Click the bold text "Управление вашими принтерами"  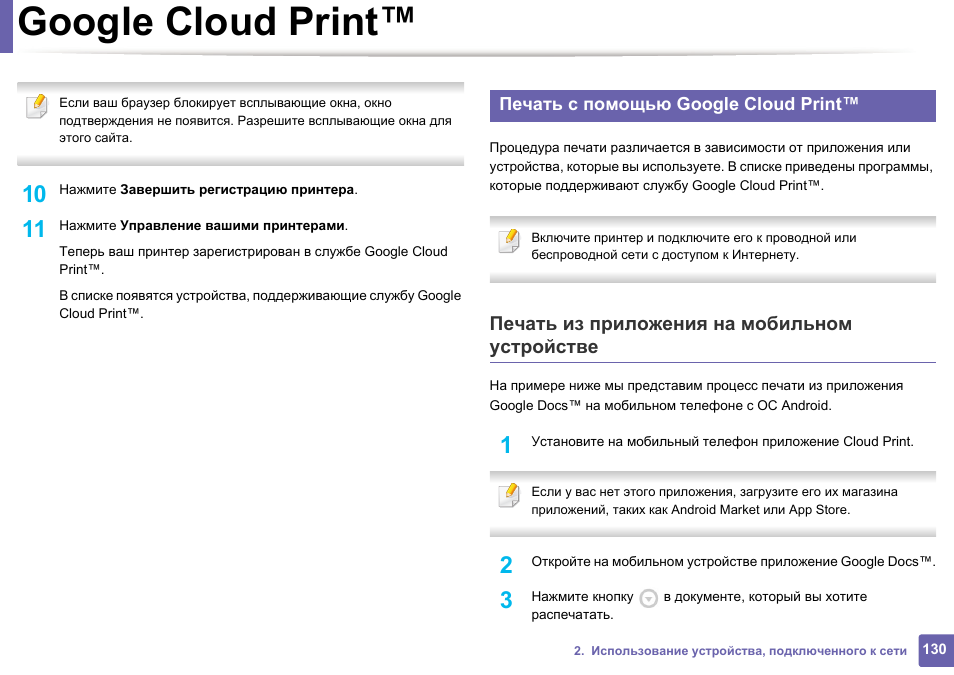coord(232,226)
